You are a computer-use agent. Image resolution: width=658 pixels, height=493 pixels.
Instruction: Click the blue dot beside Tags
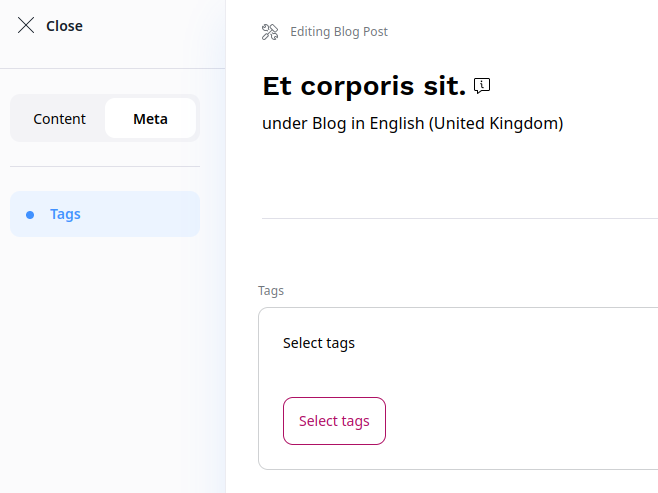click(30, 214)
